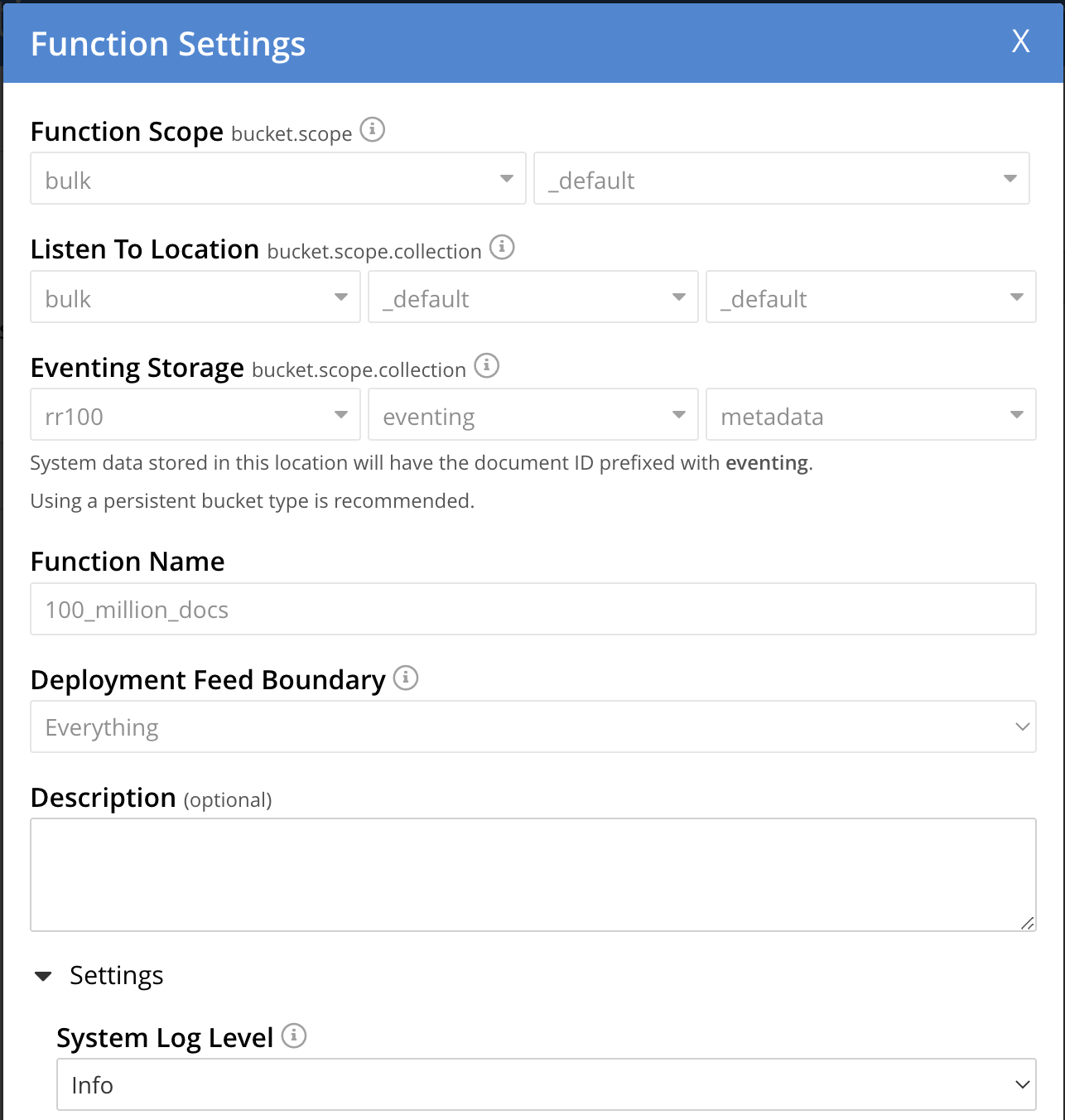Open Listen To Location collection dropdown

coord(870,297)
